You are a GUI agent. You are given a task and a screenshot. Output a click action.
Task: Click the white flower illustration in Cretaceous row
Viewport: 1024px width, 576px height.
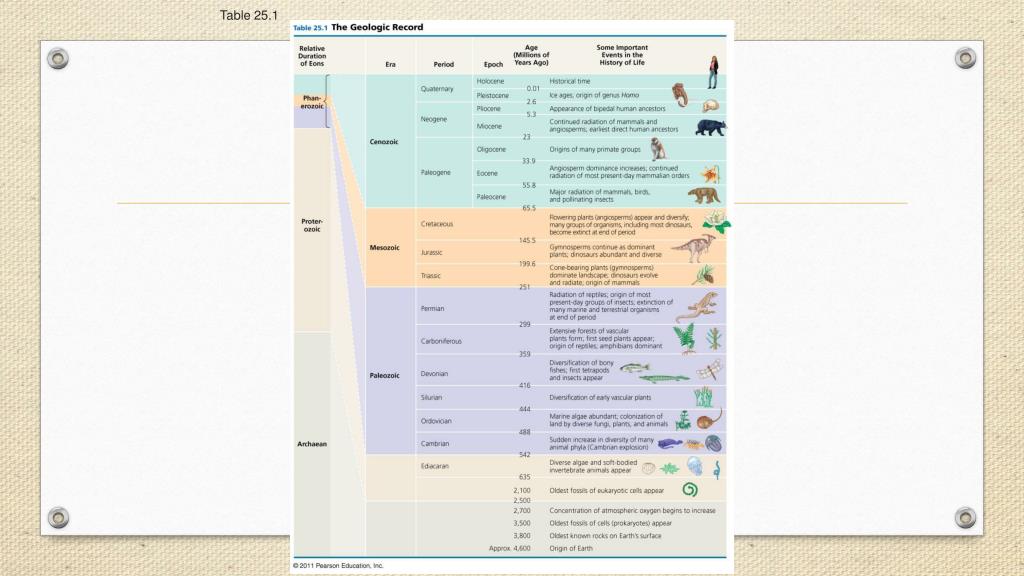tap(716, 222)
